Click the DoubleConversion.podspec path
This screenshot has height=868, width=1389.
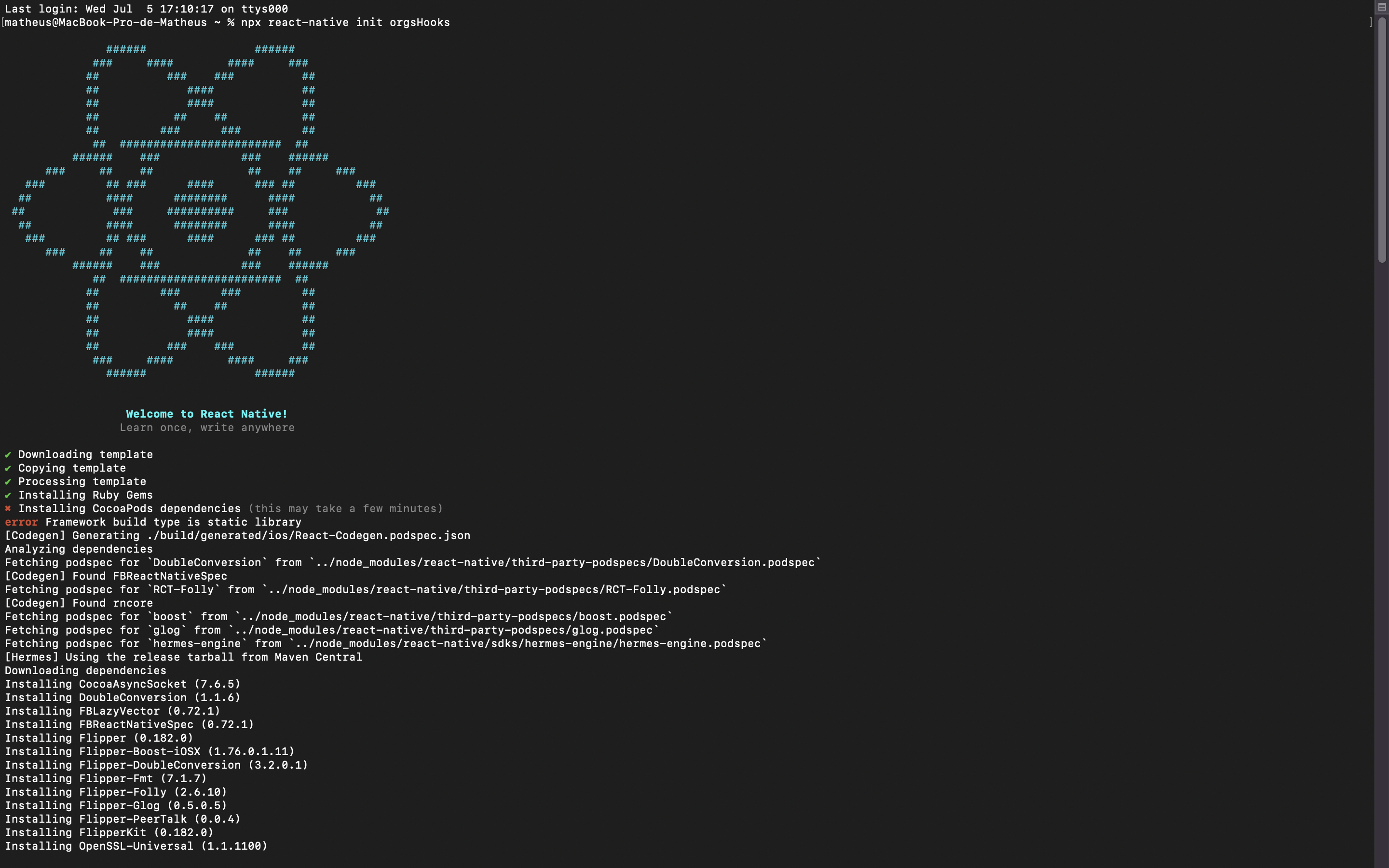click(x=565, y=563)
